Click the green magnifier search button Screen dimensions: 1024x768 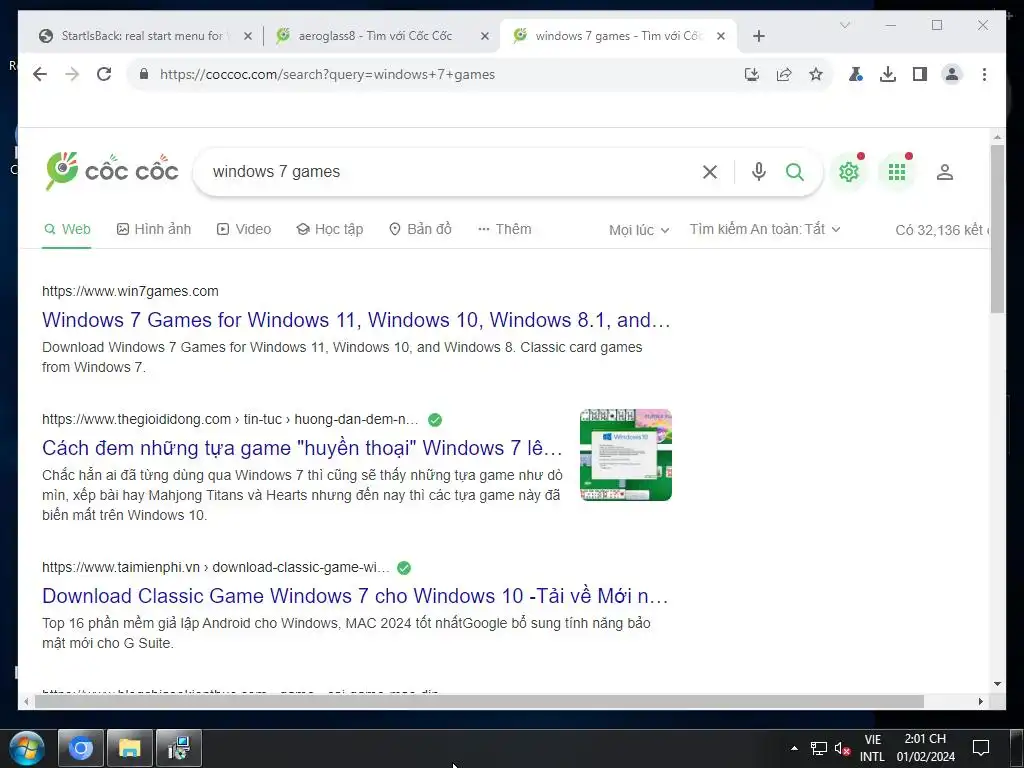point(795,172)
